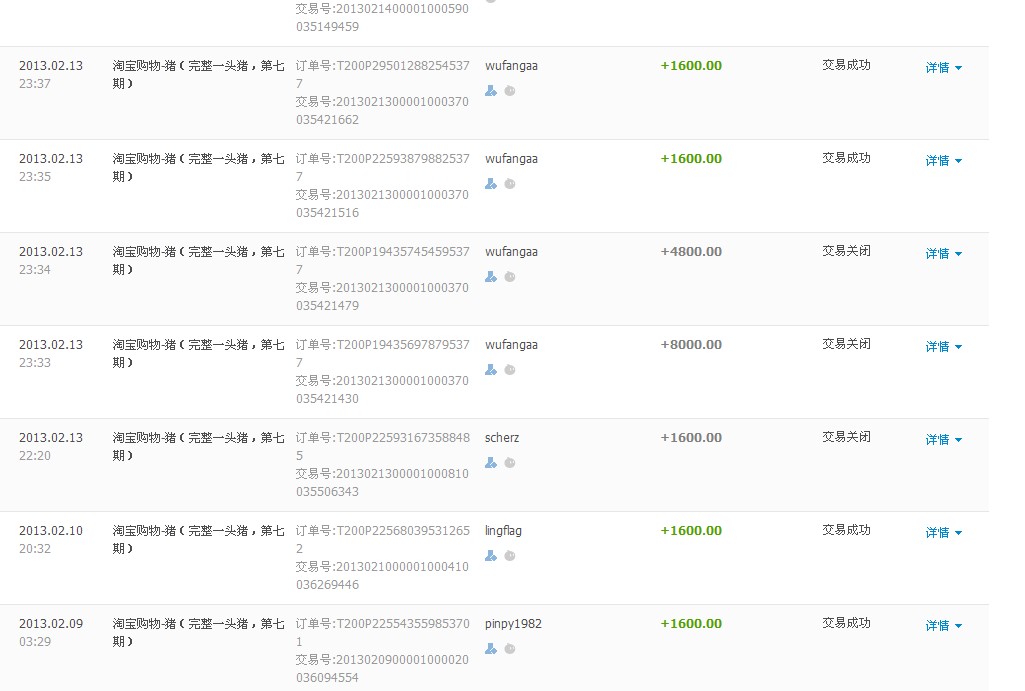Open 详情 dropdown for lingflag transaction
Viewport: 1025px width, 691px height.
point(943,533)
